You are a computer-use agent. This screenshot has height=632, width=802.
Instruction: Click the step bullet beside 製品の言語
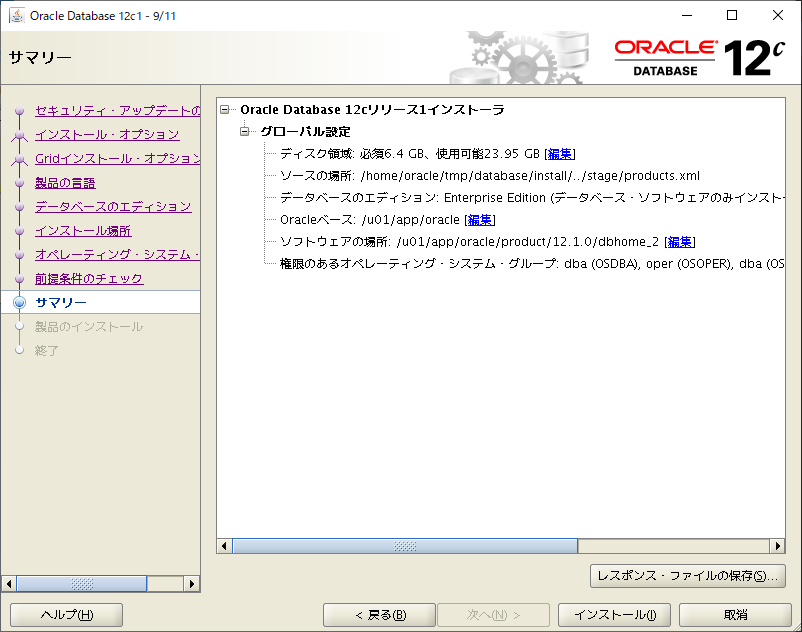click(x=19, y=183)
